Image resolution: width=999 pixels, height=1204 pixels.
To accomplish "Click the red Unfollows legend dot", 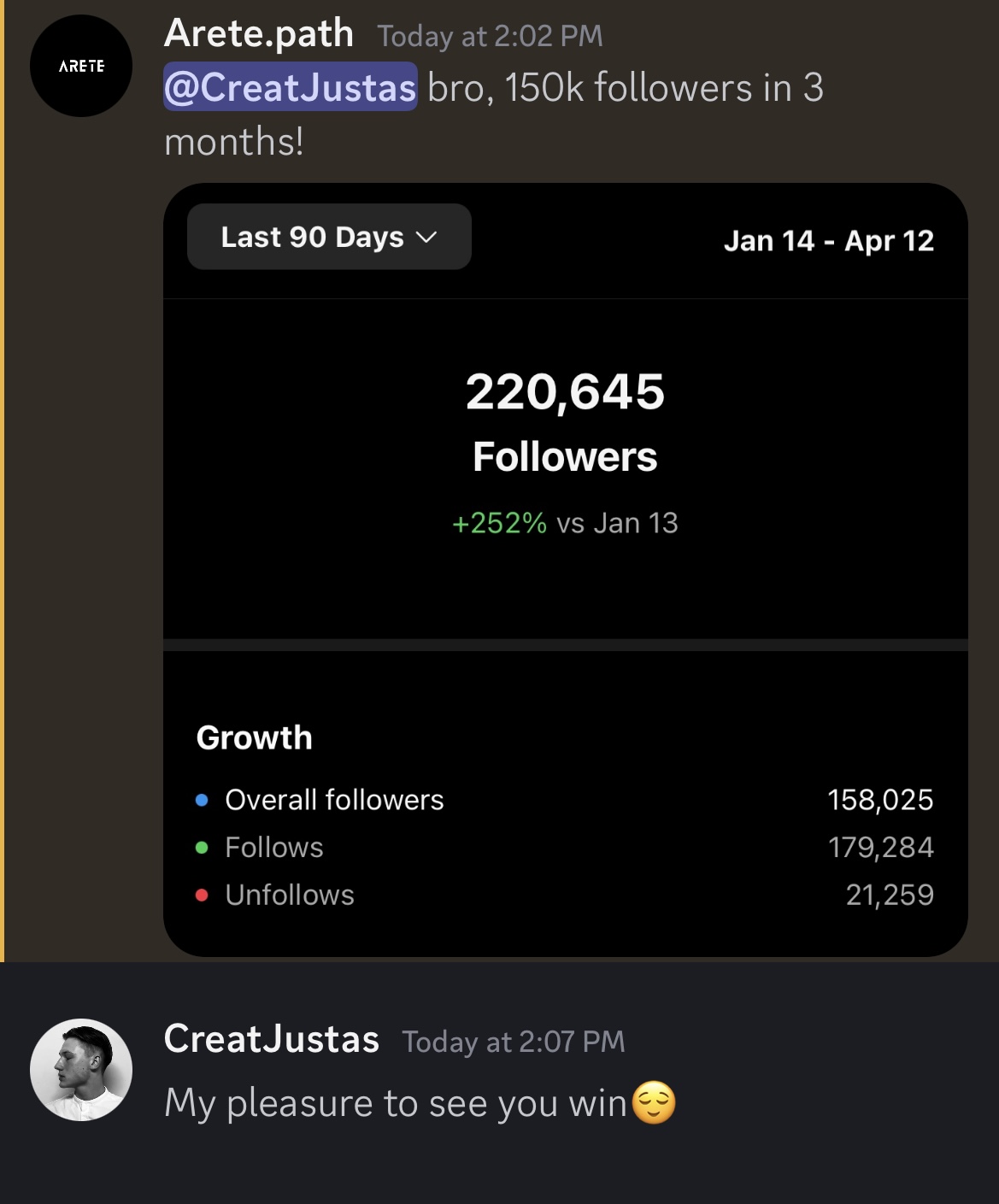I will point(202,896).
